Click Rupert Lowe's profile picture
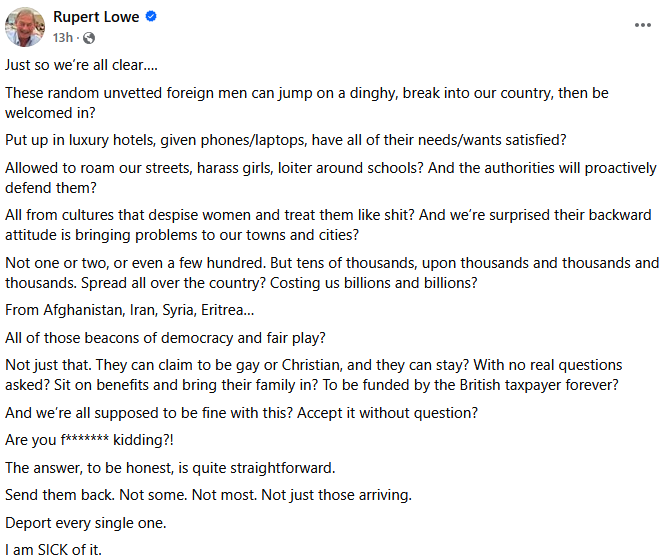The width and height of the screenshot is (663, 558). click(25, 27)
